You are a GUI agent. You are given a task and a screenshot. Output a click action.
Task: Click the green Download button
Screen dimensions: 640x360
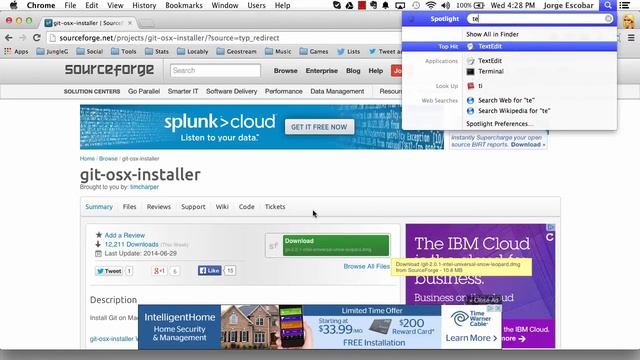(x=336, y=245)
